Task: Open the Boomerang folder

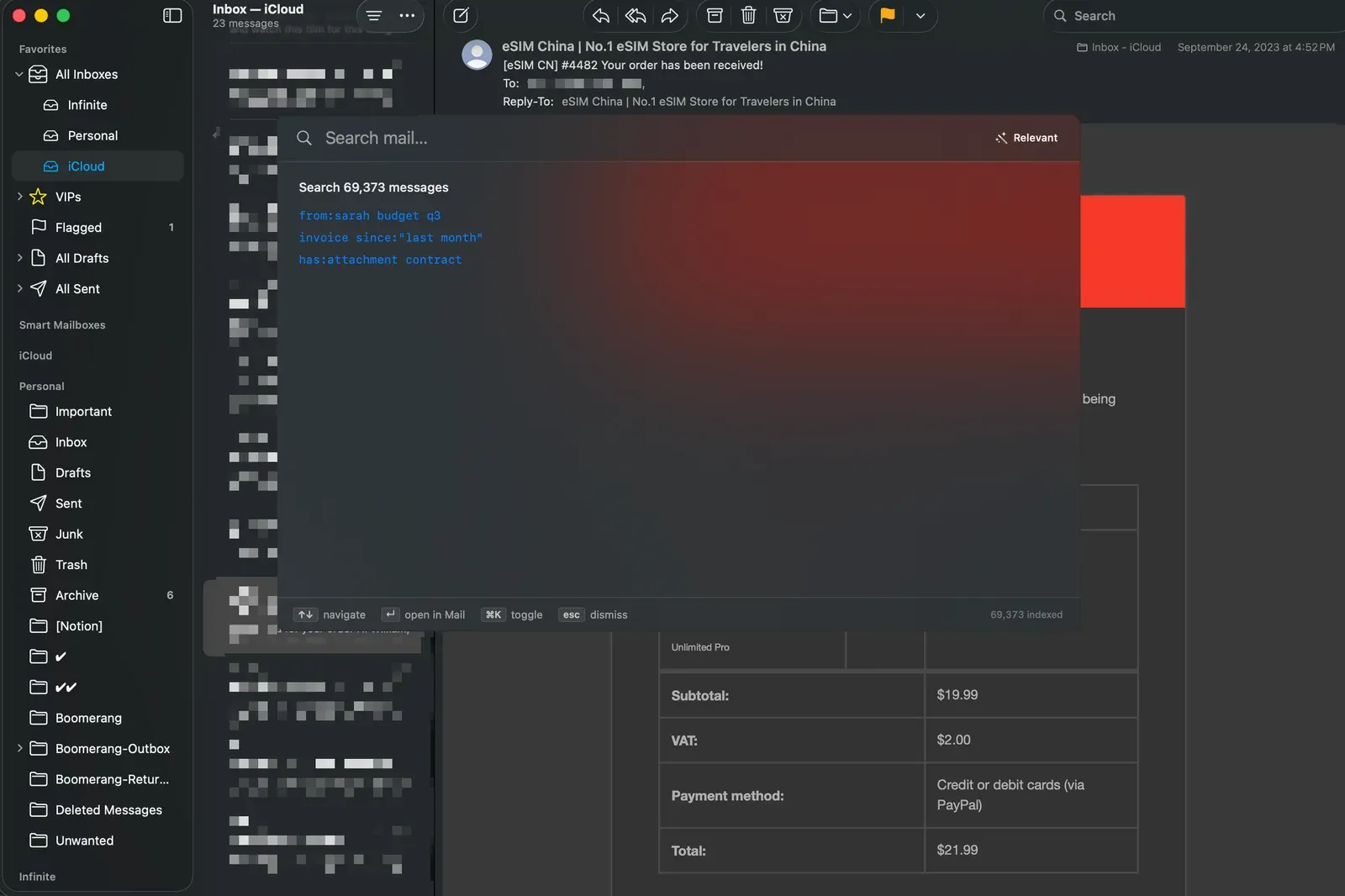Action: coord(98,718)
